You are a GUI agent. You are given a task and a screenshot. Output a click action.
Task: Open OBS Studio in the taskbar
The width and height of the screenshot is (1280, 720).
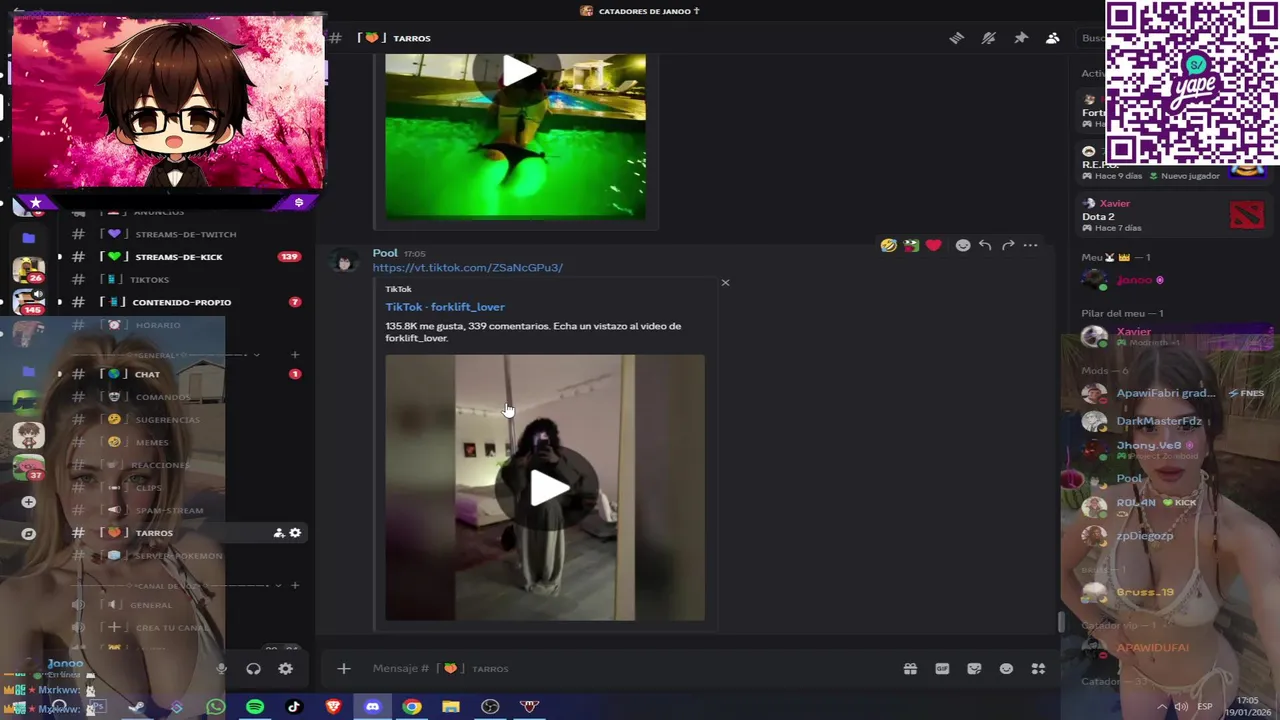[490, 707]
